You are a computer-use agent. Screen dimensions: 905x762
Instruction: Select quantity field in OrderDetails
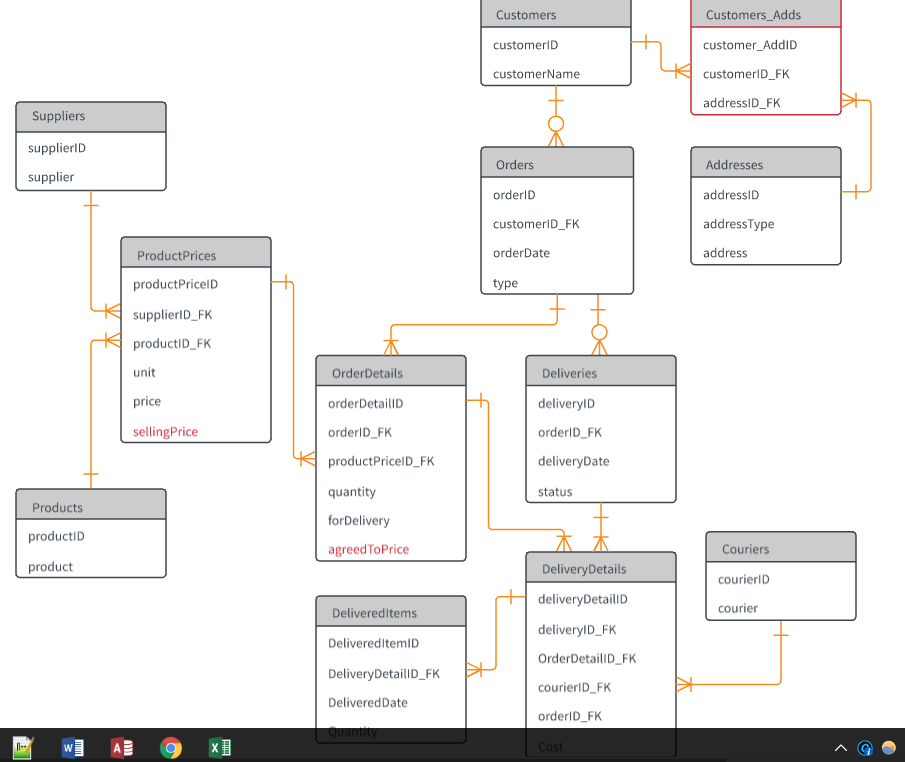tap(351, 492)
